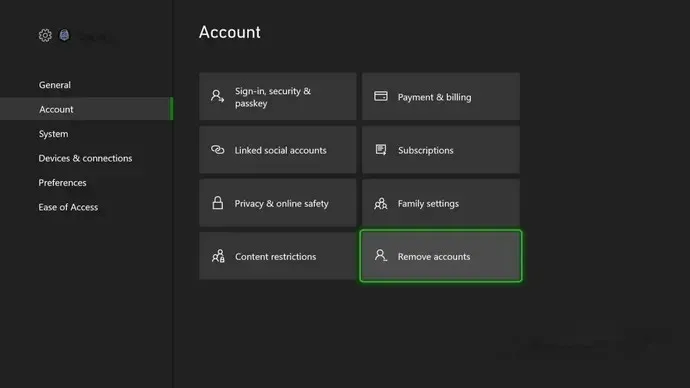
Task: Click the sign-in person icon
Action: pos(217,96)
